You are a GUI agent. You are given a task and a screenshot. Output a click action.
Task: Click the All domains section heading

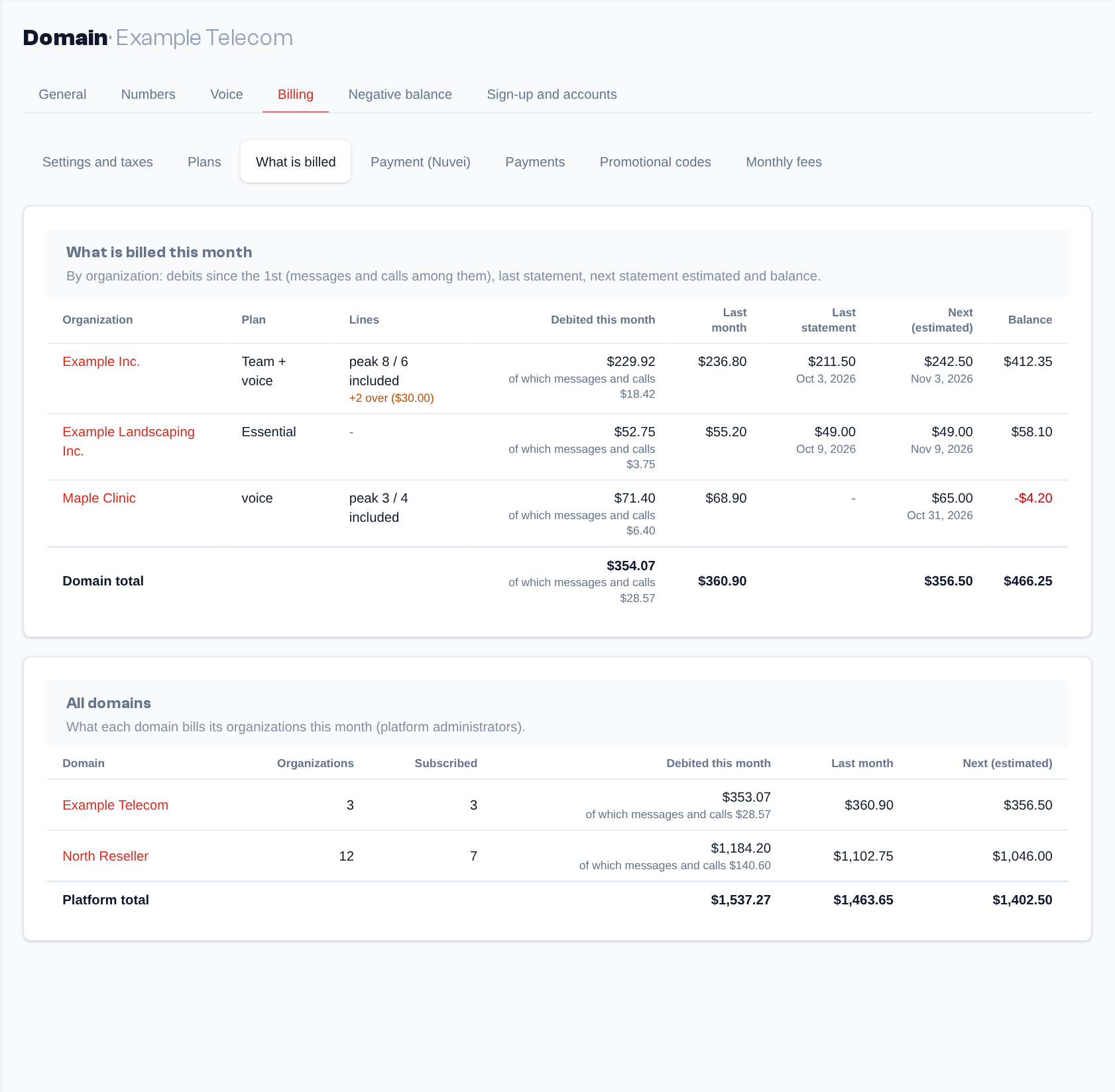109,703
